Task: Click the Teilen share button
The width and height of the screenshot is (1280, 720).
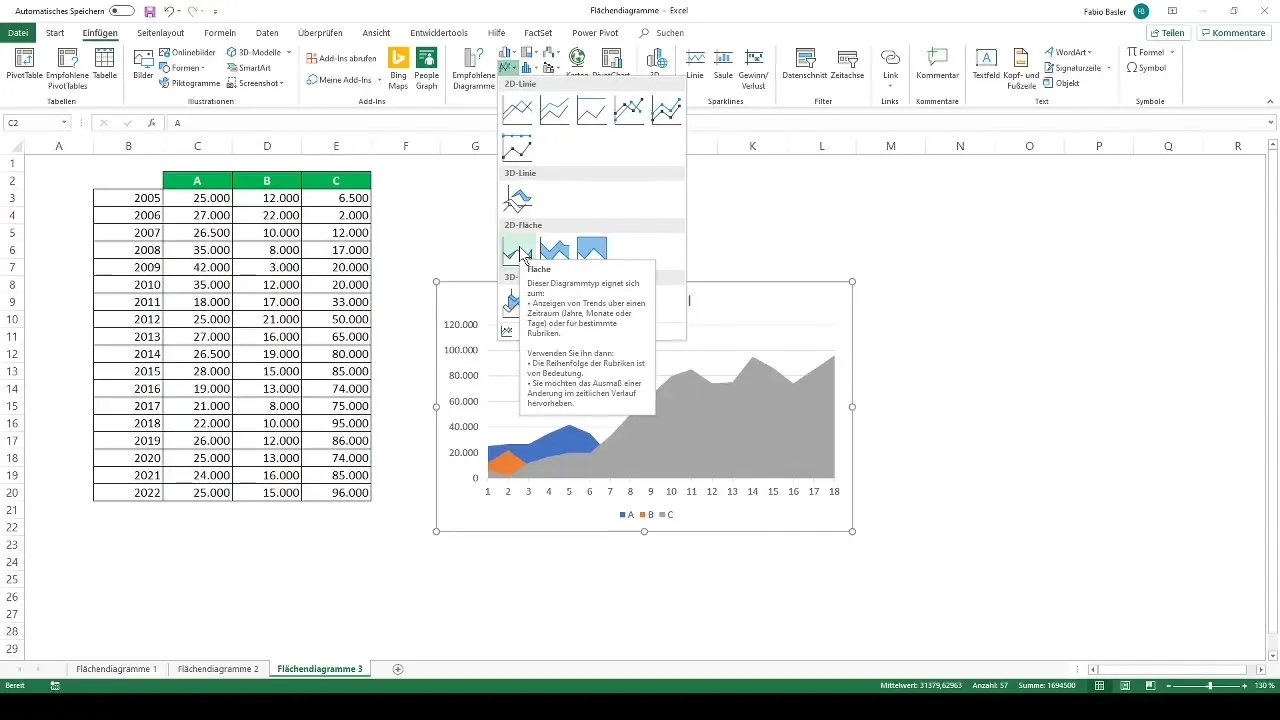Action: pos(1168,32)
